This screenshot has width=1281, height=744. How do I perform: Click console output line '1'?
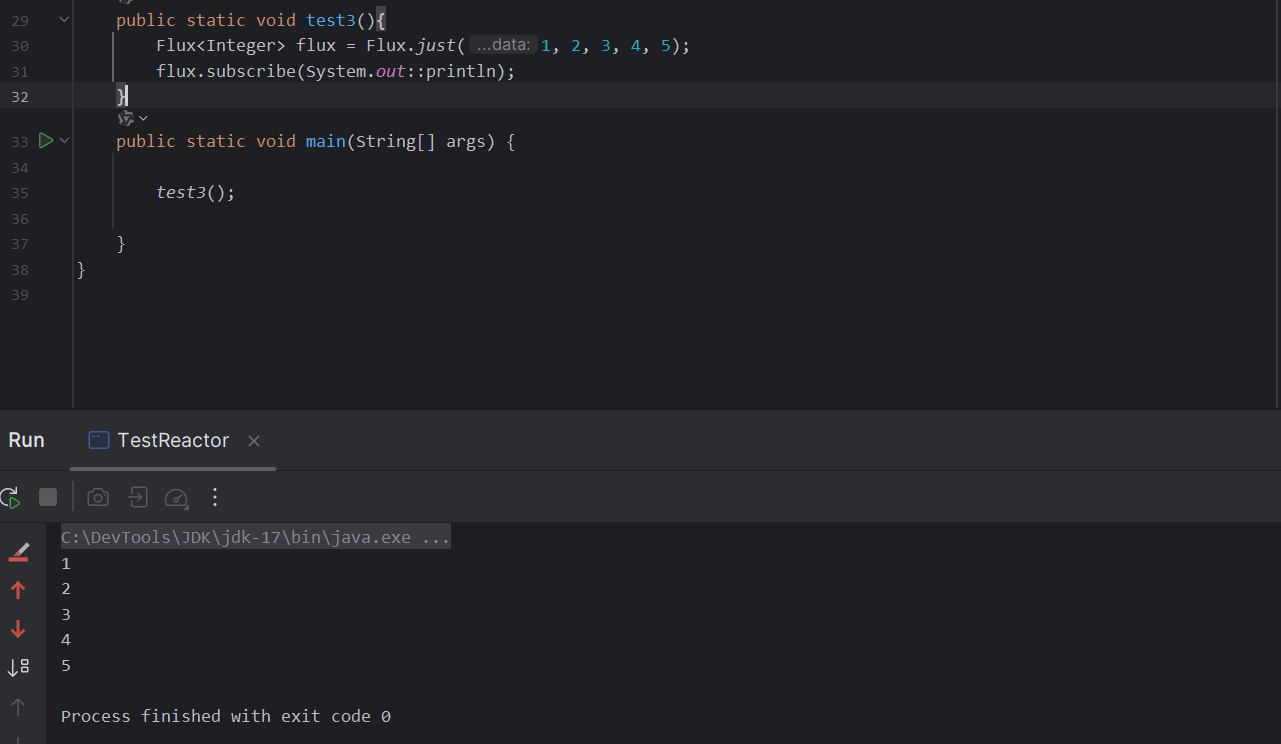coord(66,563)
